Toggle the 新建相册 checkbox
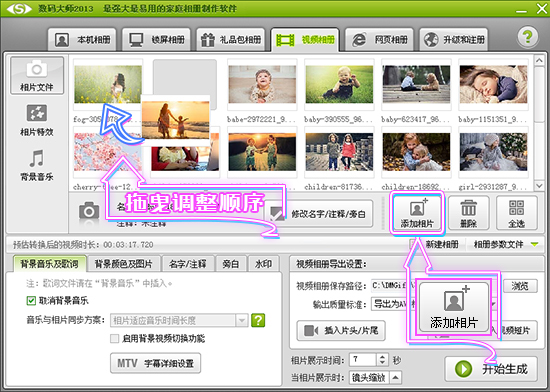550x392 pixels. (414, 244)
